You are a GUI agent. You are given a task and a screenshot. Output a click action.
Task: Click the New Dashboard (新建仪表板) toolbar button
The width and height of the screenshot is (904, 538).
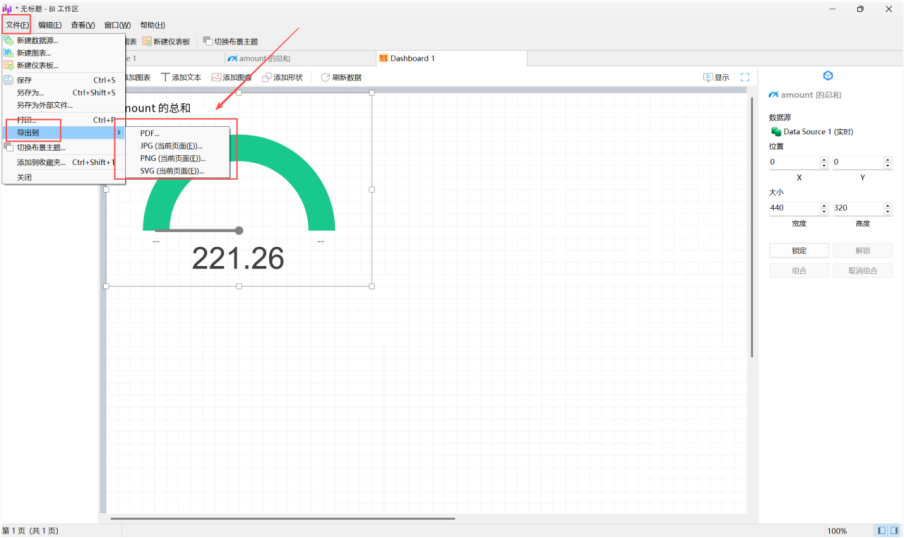click(x=170, y=41)
